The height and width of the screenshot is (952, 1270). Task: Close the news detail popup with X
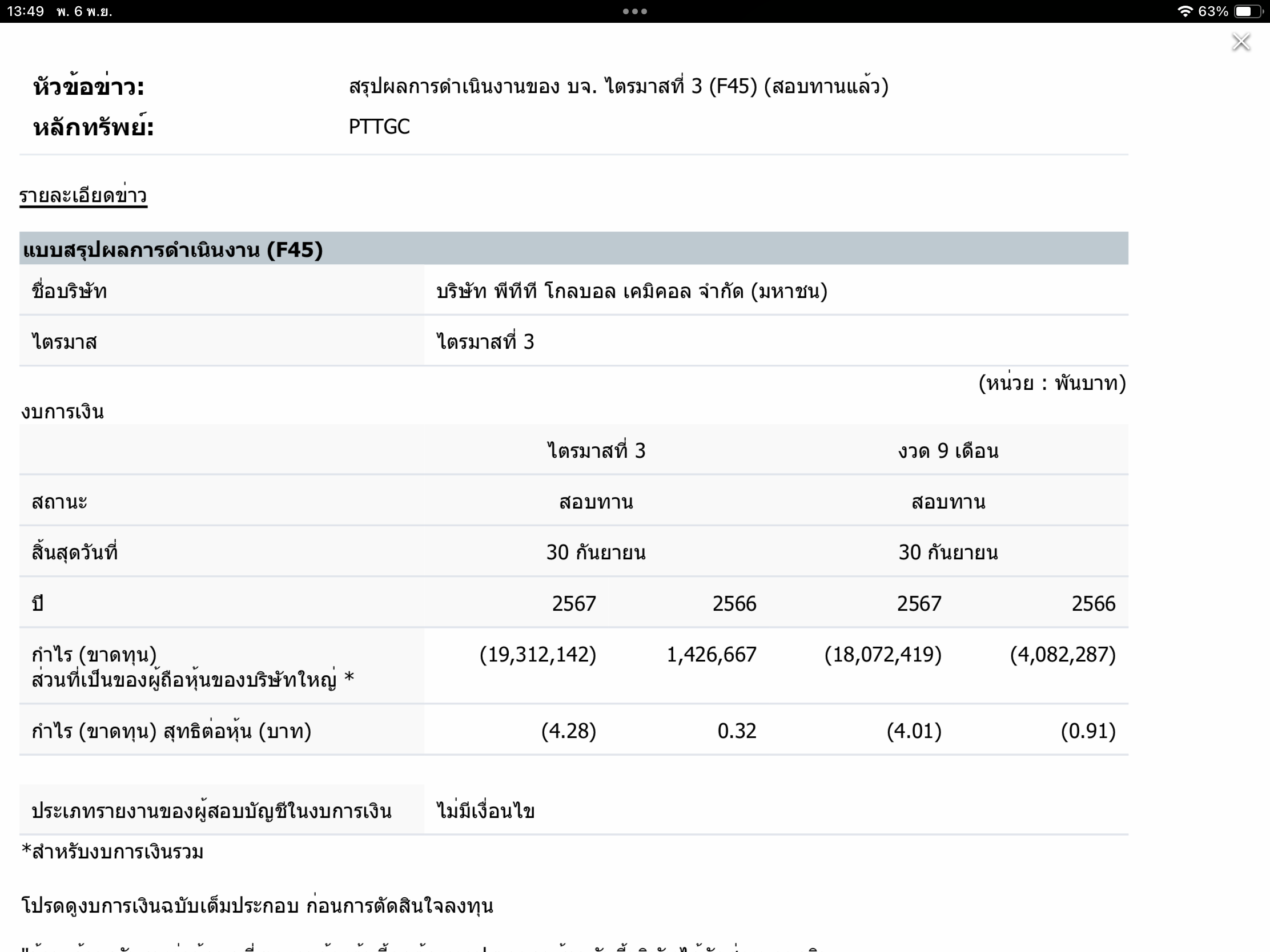(x=1241, y=42)
